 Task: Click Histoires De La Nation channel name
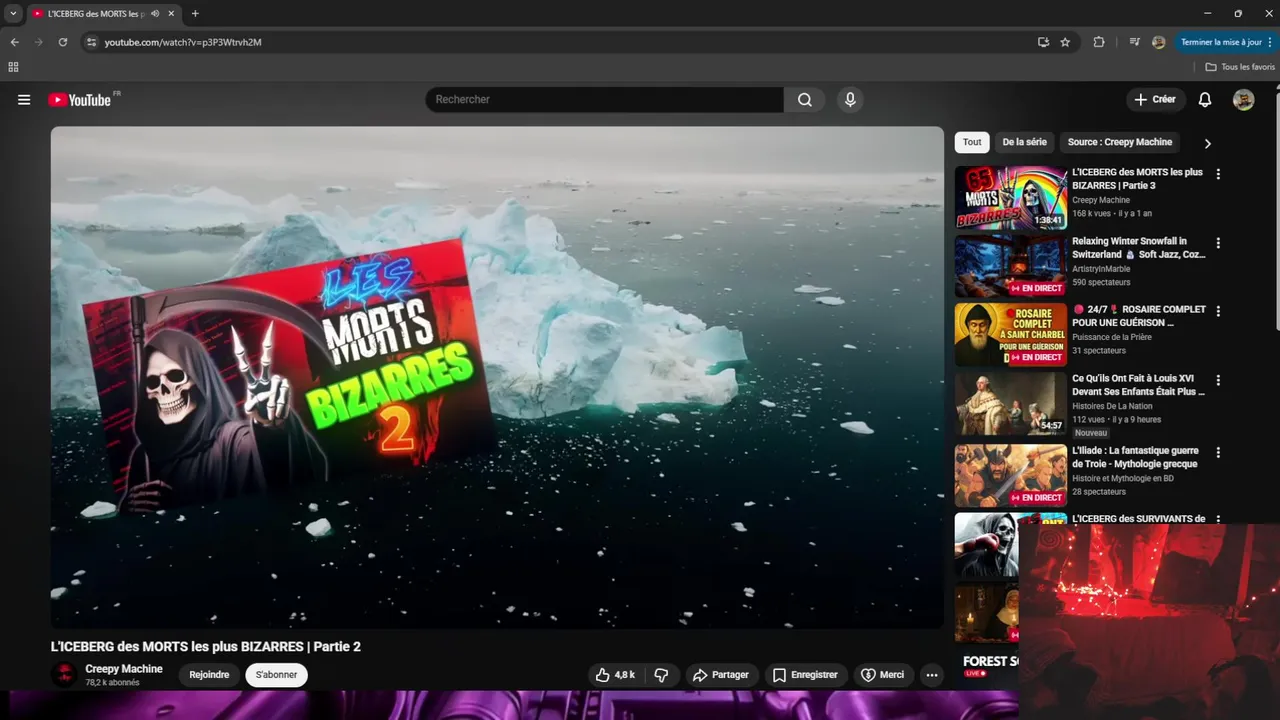pyautogui.click(x=1112, y=406)
